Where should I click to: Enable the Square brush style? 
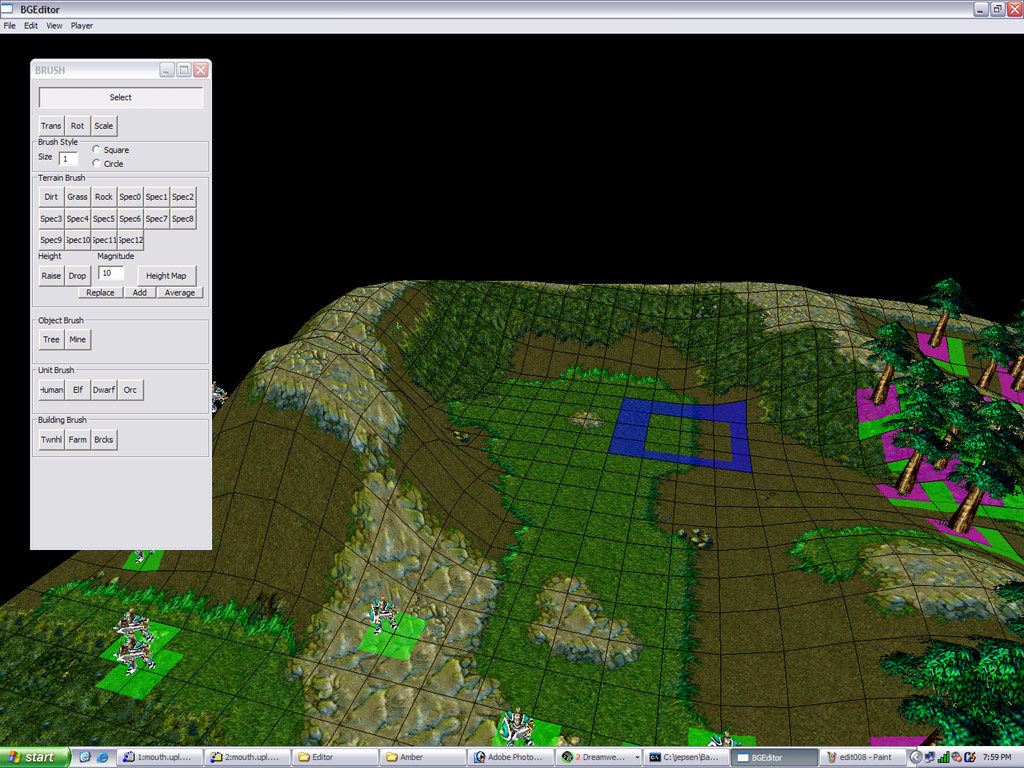[96, 150]
